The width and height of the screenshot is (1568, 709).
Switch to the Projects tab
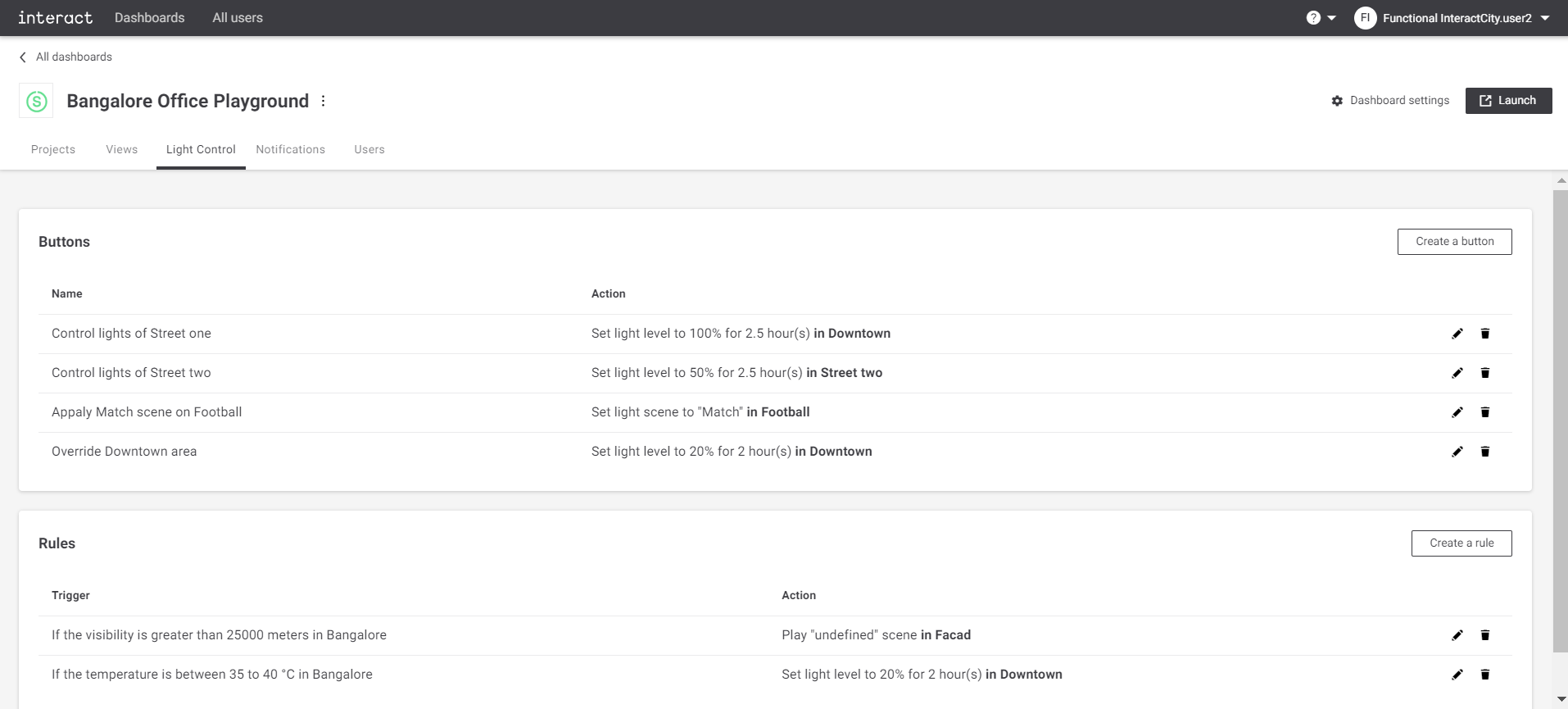click(x=53, y=149)
